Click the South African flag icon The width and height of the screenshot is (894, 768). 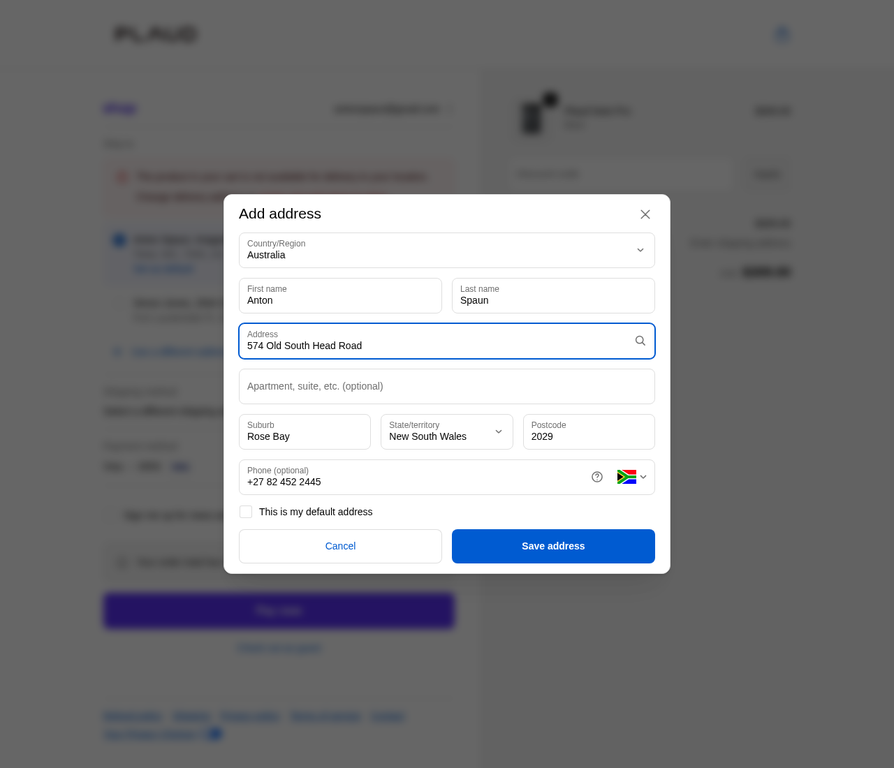click(625, 477)
